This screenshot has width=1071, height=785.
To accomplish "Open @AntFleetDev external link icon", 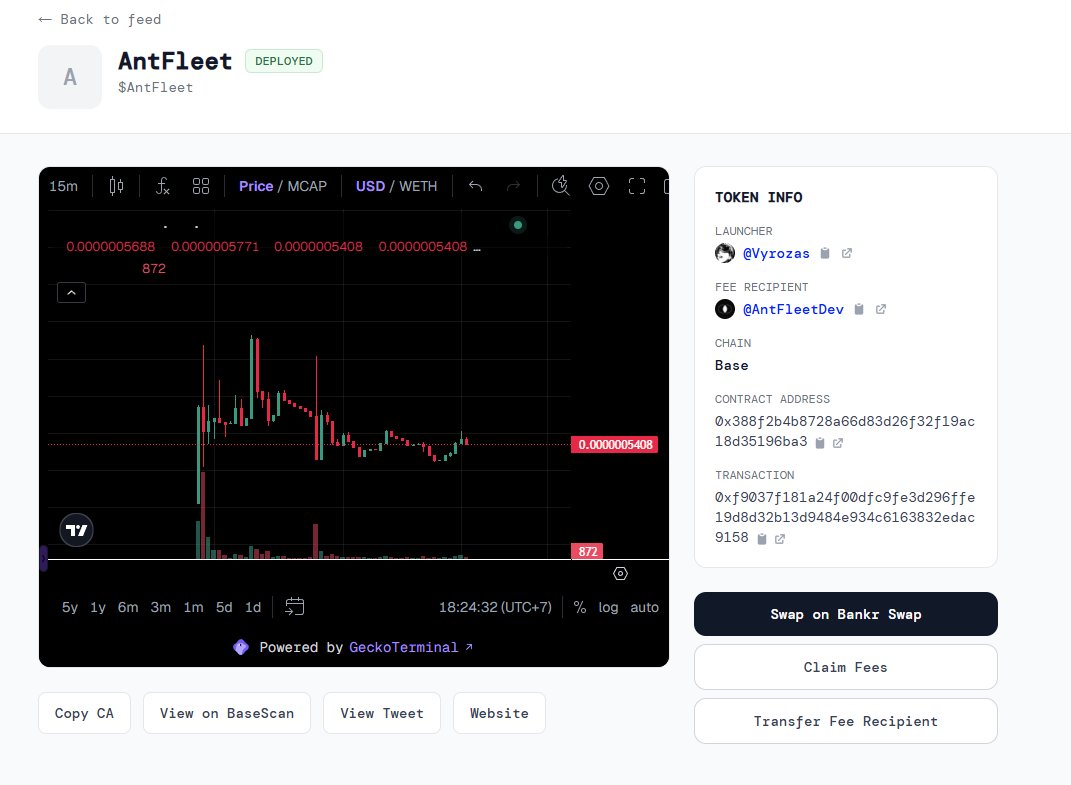I will [x=881, y=309].
